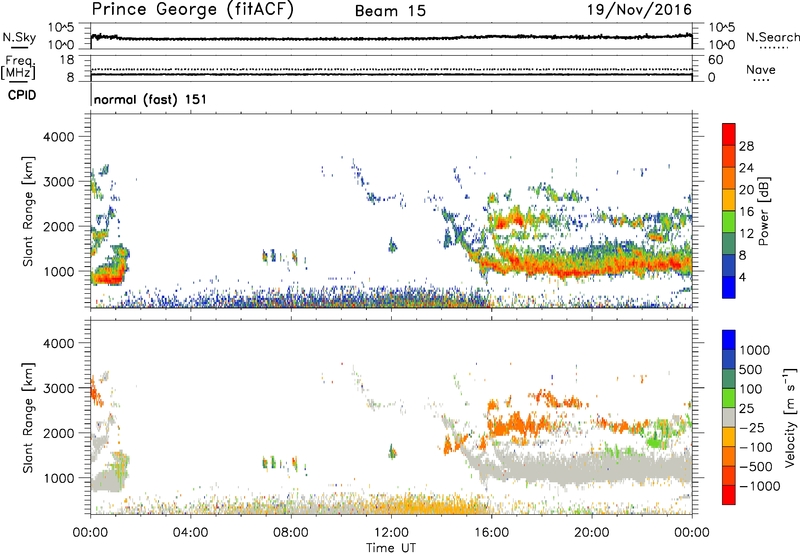The height and width of the screenshot is (554, 800).
Task: Pick the red bottom segment of velocity colour bar
Action: pos(729,495)
